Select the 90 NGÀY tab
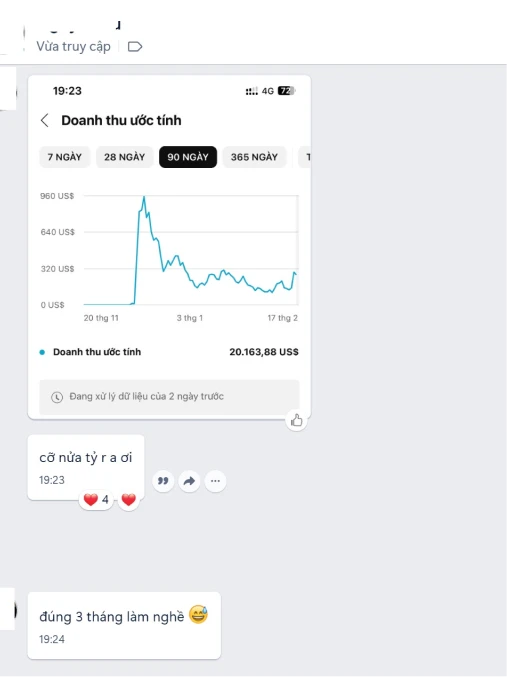Screen dimensions: 507x677 (188, 157)
